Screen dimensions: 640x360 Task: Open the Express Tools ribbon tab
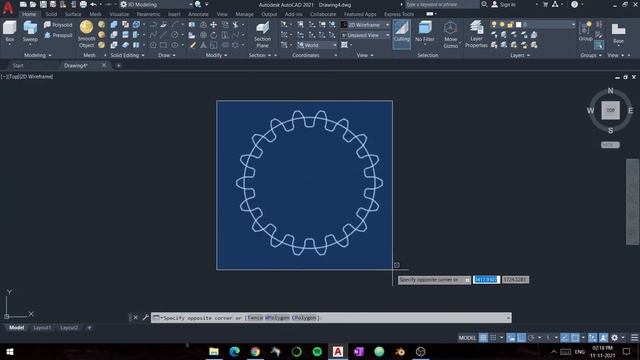click(399, 14)
